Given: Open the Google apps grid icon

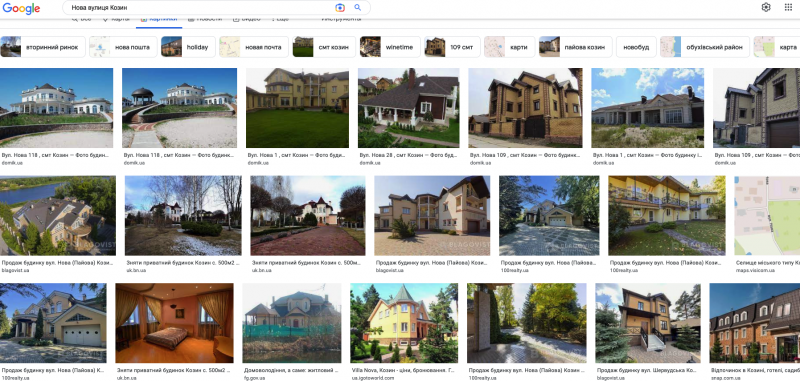Looking at the screenshot, I should pyautogui.click(x=788, y=7).
